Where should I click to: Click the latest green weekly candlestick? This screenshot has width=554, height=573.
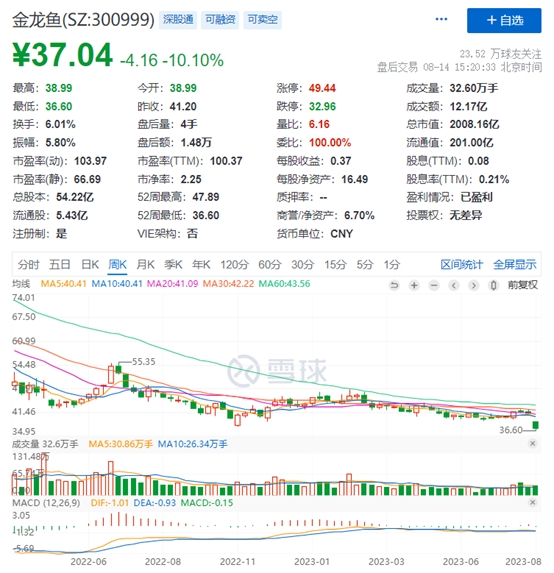click(536, 425)
